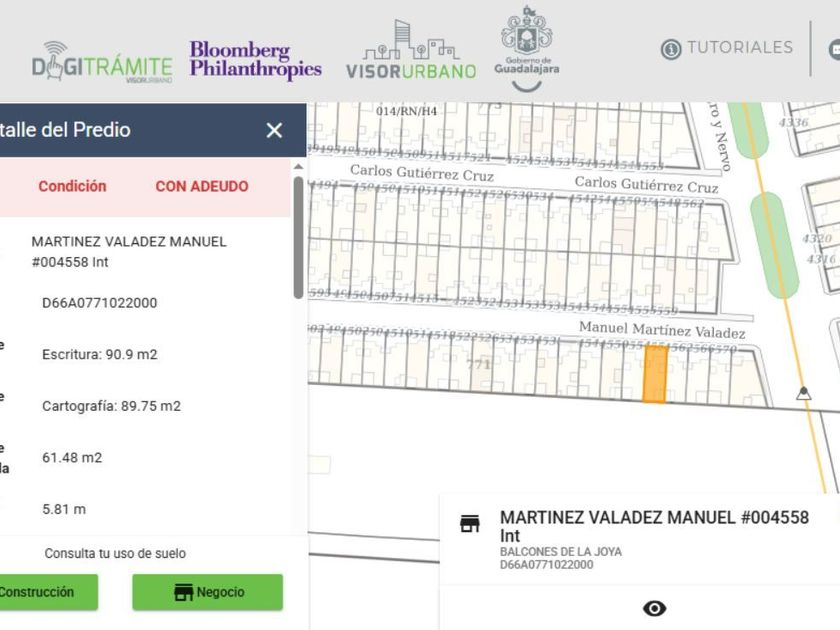Select the 5.81 m value

coord(64,509)
